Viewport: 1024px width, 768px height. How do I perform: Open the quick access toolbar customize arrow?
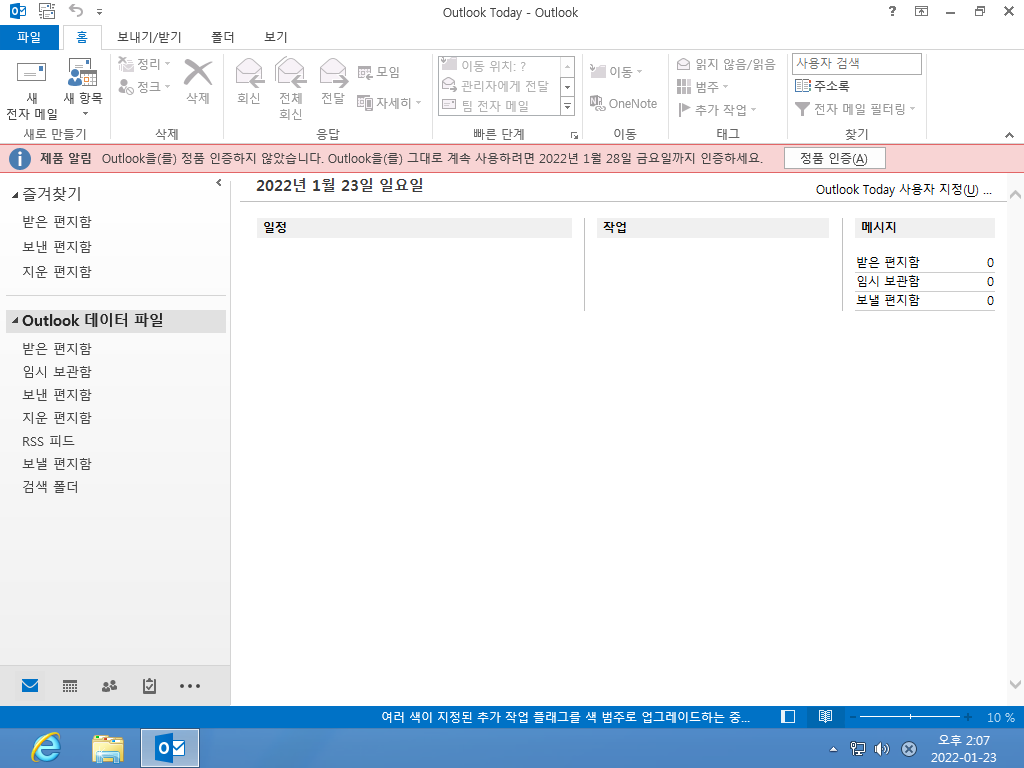(x=99, y=12)
